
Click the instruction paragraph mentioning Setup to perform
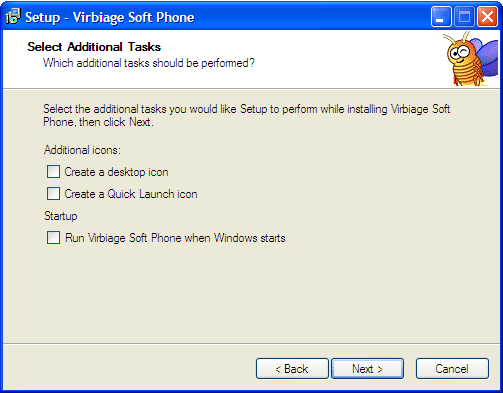(x=247, y=115)
